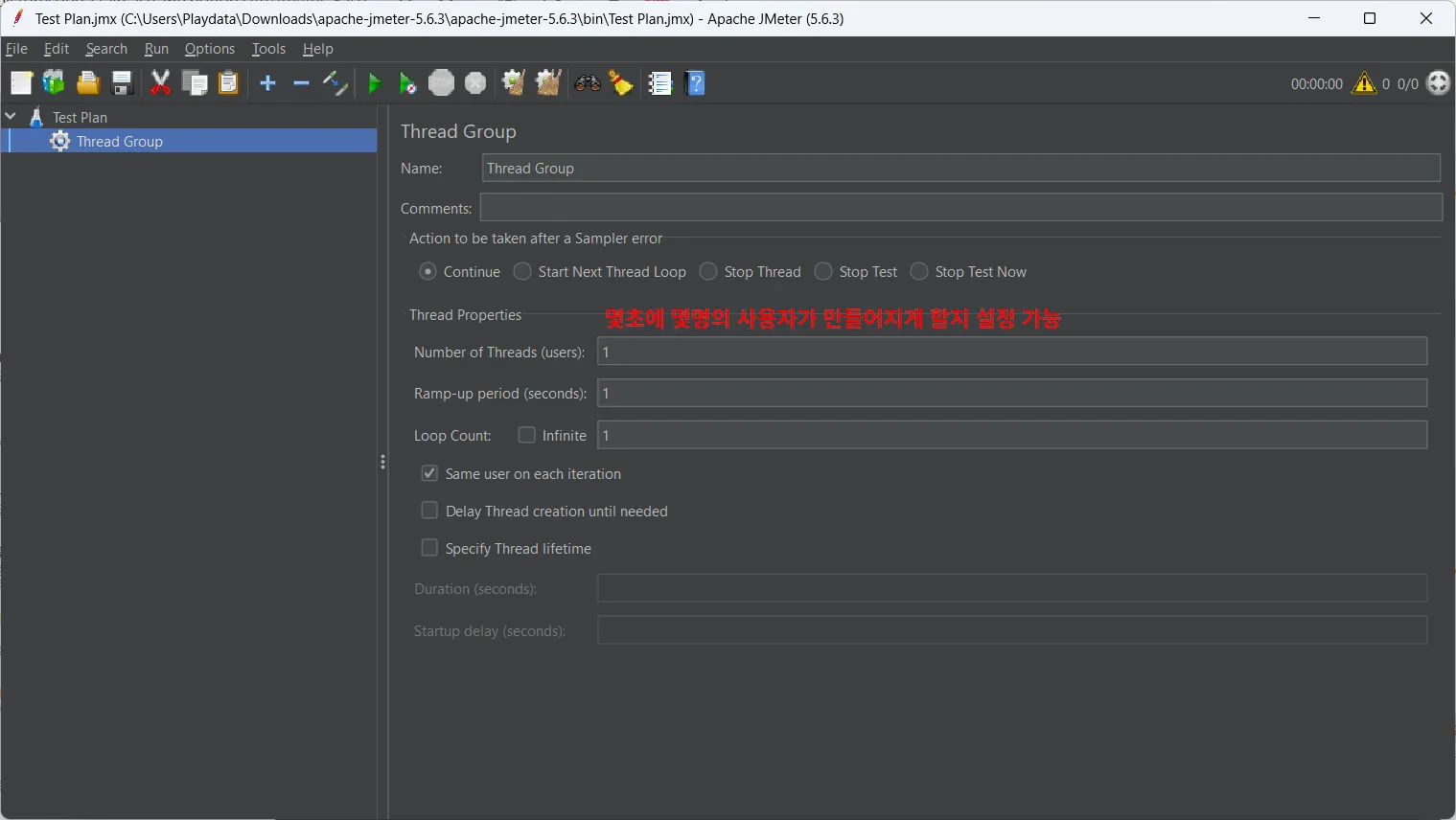Click the Clear All toolbar icon
Viewport: 1456px width, 820px height.
click(x=548, y=83)
